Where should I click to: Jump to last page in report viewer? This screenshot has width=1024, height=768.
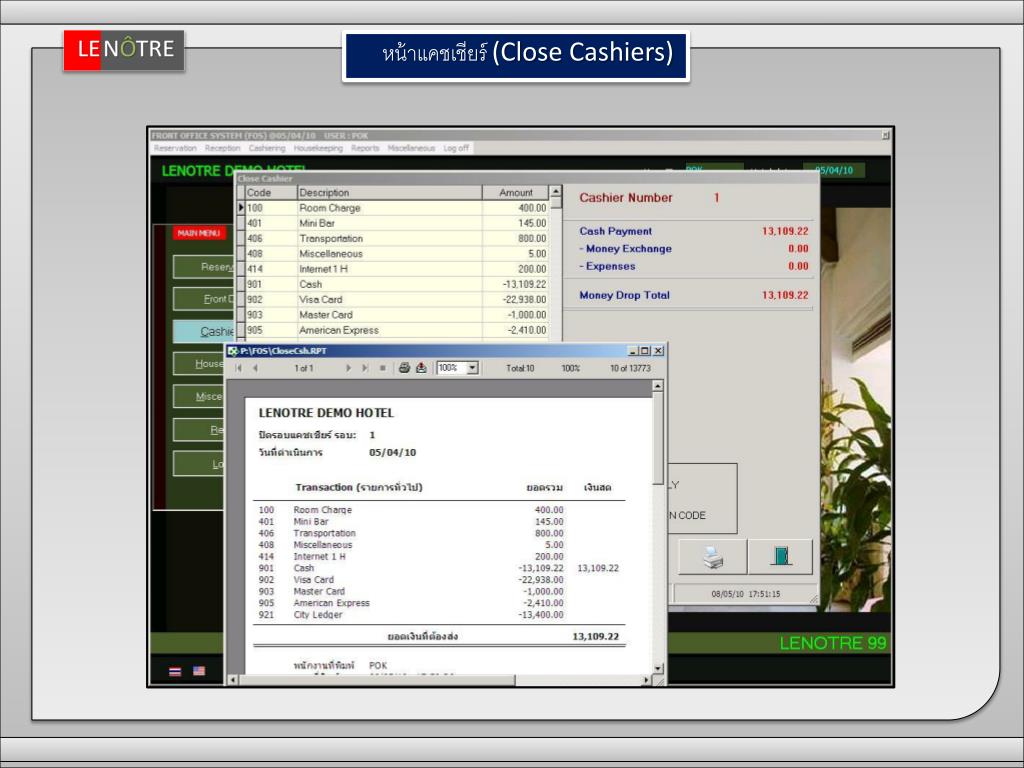pyautogui.click(x=365, y=368)
